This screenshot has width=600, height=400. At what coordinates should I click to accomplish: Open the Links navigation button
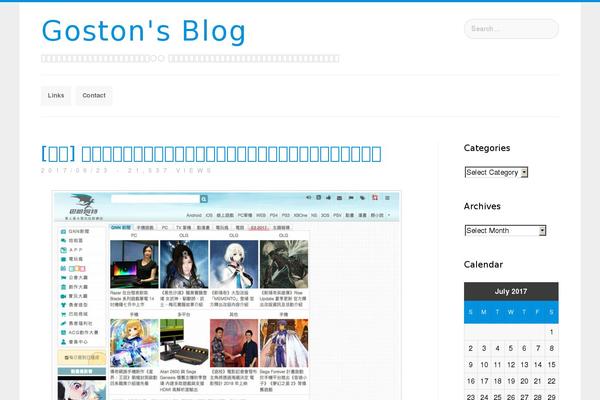[x=56, y=96]
